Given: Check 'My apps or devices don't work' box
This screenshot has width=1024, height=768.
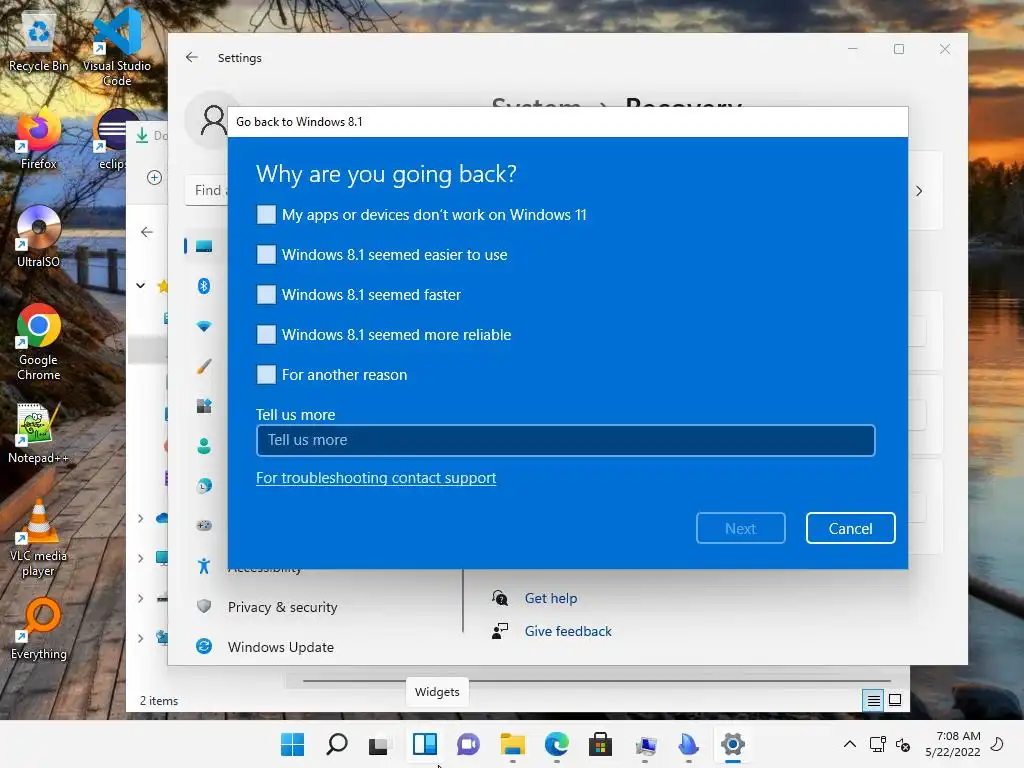Looking at the screenshot, I should click(266, 215).
